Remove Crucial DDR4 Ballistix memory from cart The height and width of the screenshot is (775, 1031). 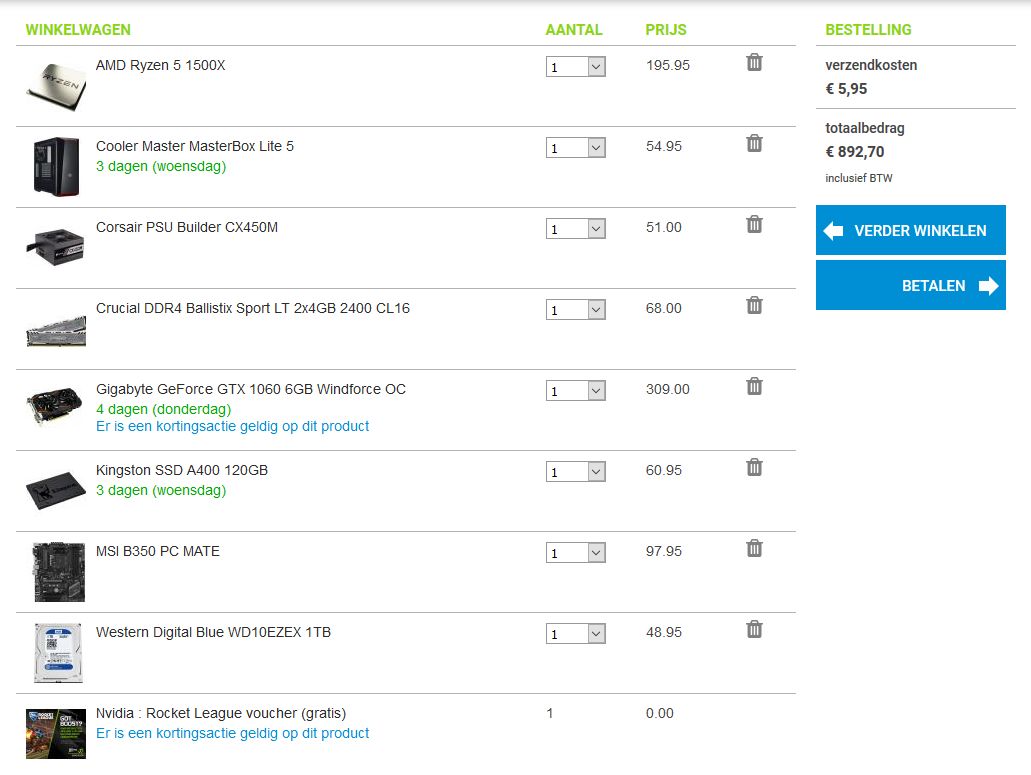coord(754,306)
